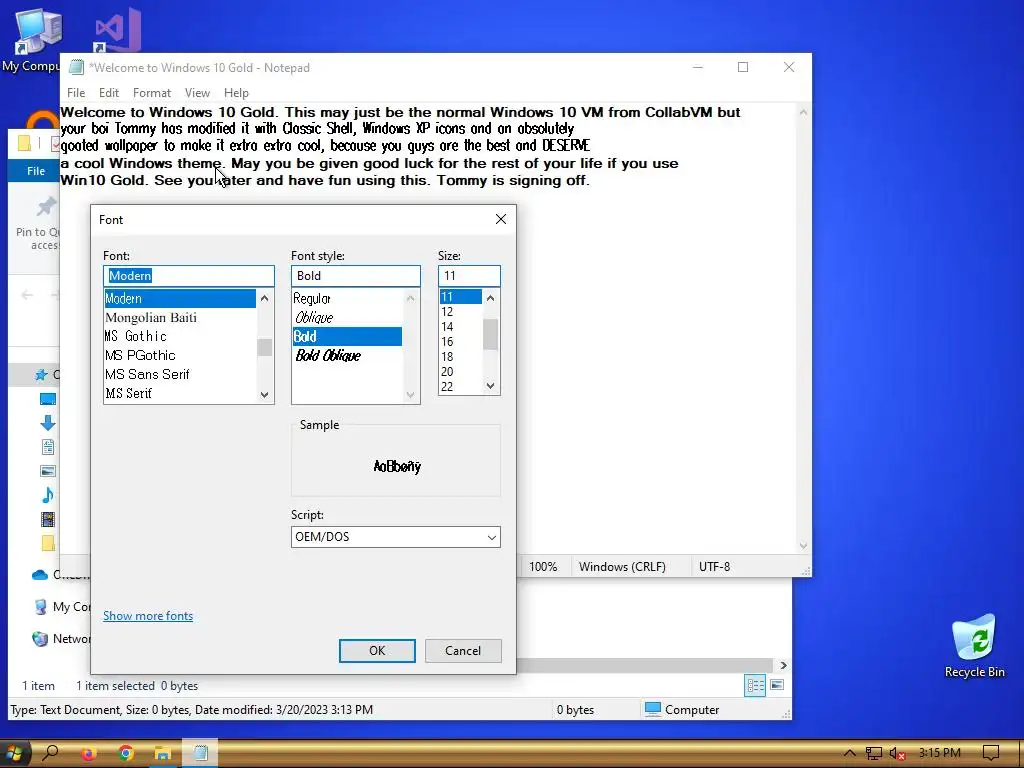Launch Firefox from the taskbar
1024x768 pixels.
click(x=88, y=754)
